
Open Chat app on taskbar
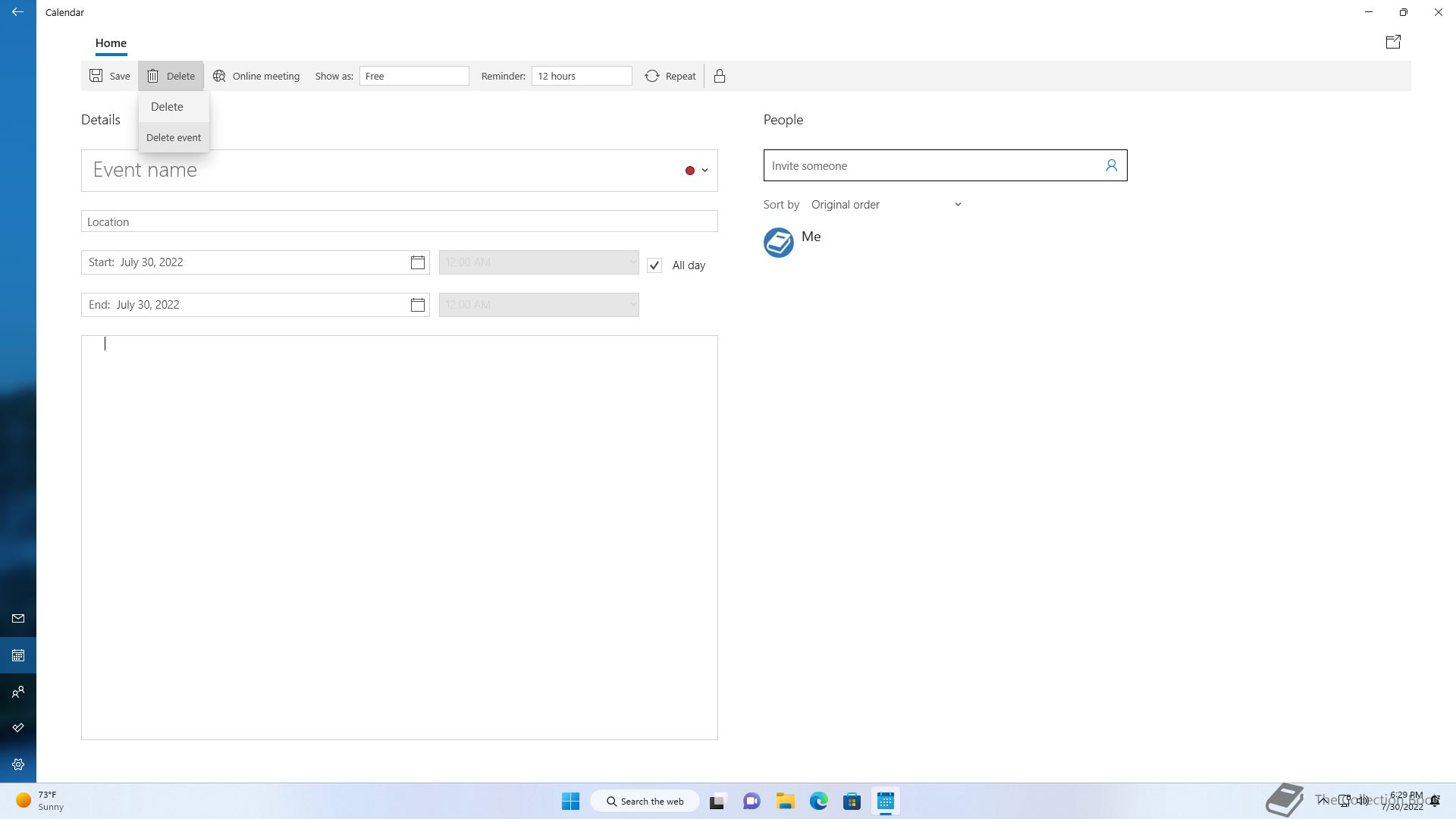(x=752, y=801)
